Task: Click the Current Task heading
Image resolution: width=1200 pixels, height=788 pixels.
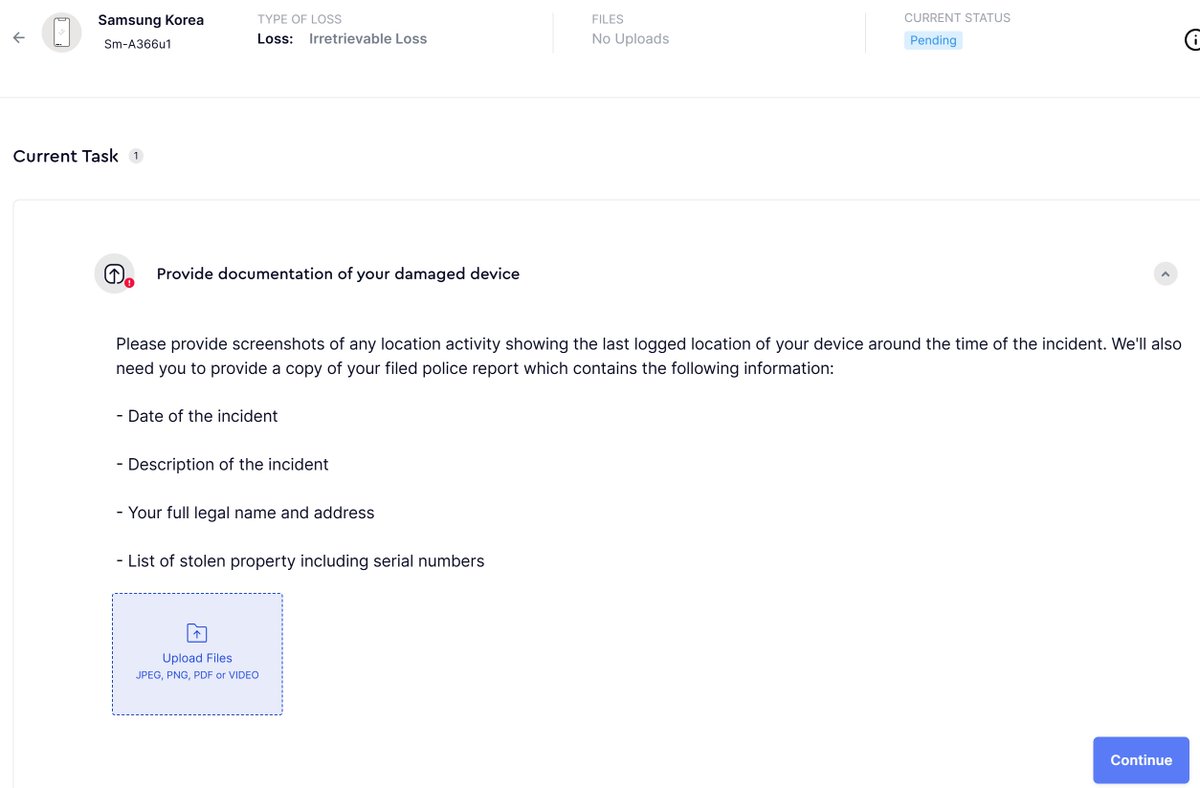Action: [x=66, y=156]
